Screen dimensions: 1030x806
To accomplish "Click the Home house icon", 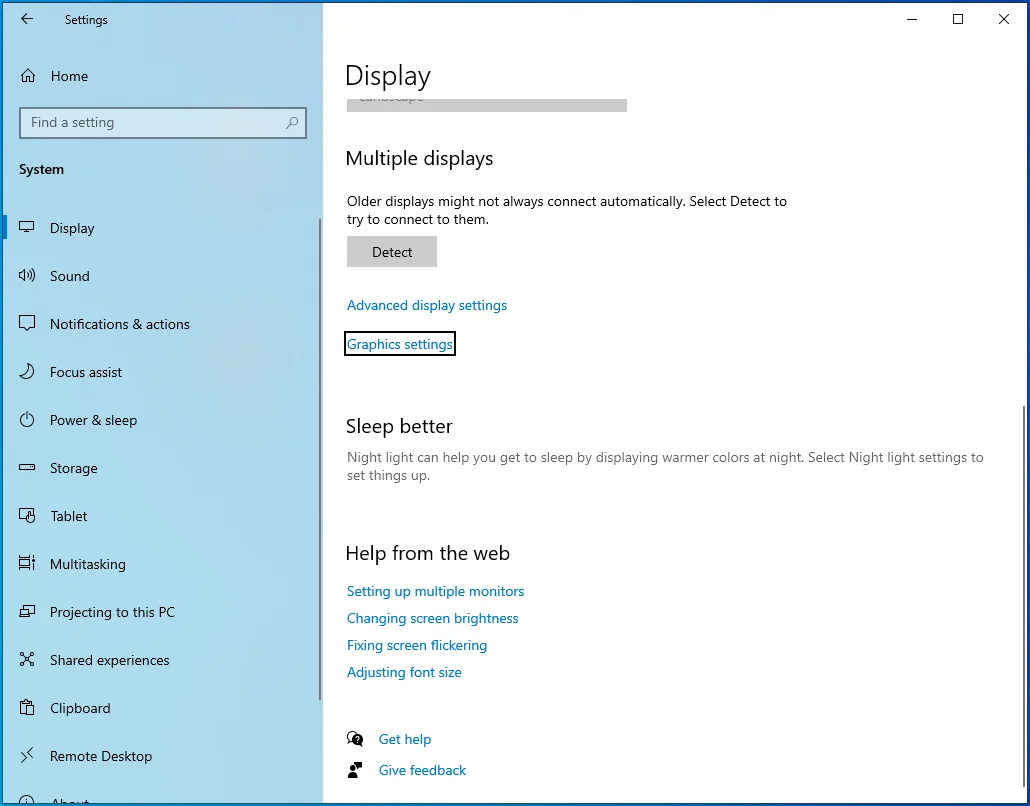I will [x=28, y=76].
